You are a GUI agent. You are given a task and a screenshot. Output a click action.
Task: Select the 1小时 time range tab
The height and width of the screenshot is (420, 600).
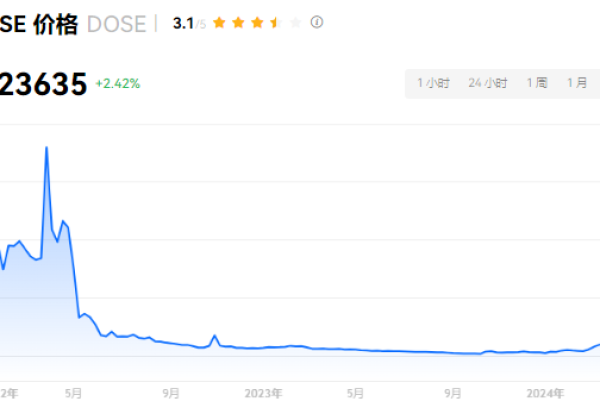pyautogui.click(x=434, y=83)
